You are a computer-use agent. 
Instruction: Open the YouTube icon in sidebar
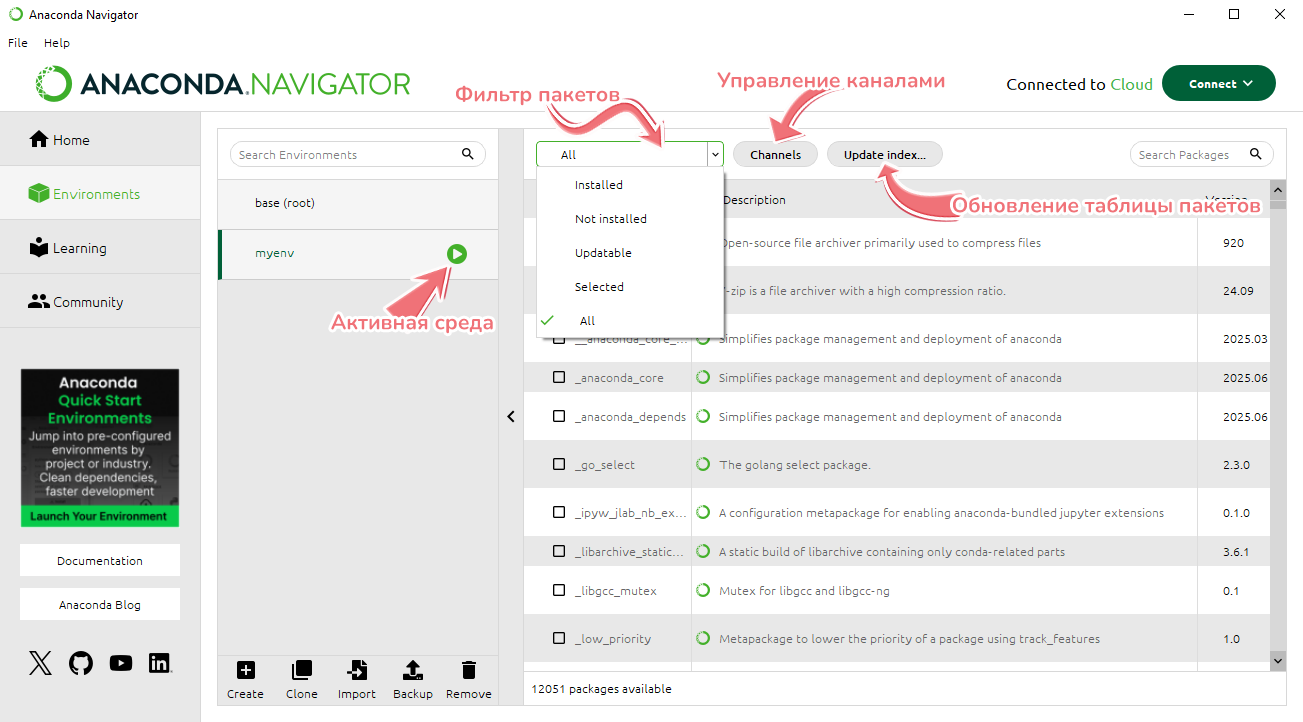coord(121,663)
